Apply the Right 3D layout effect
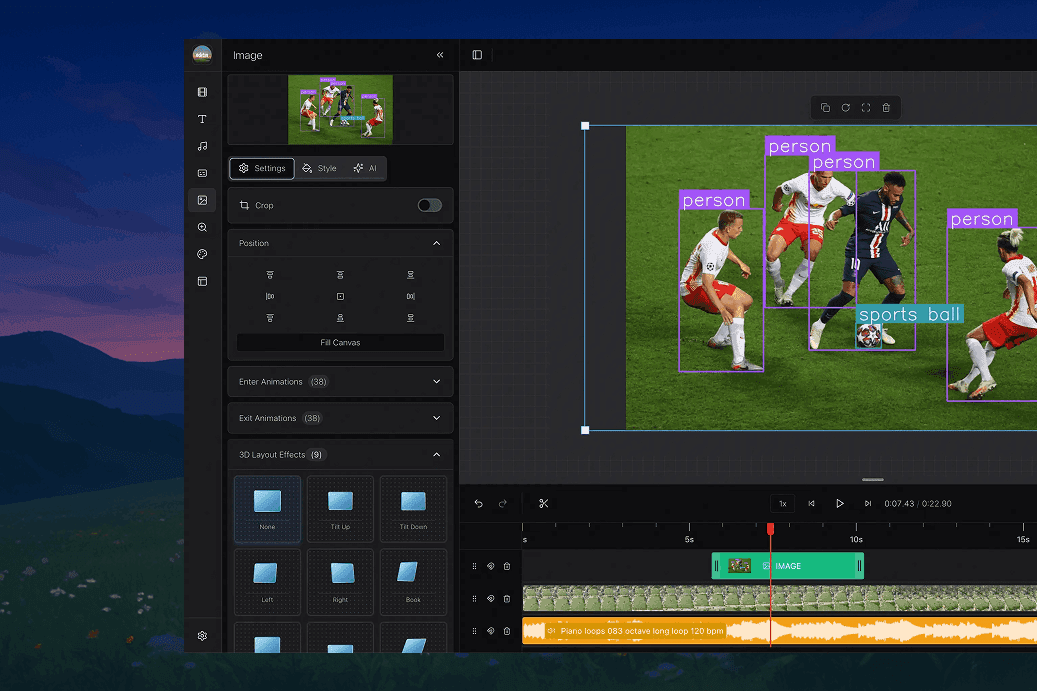This screenshot has width=1037, height=691. coord(340,582)
